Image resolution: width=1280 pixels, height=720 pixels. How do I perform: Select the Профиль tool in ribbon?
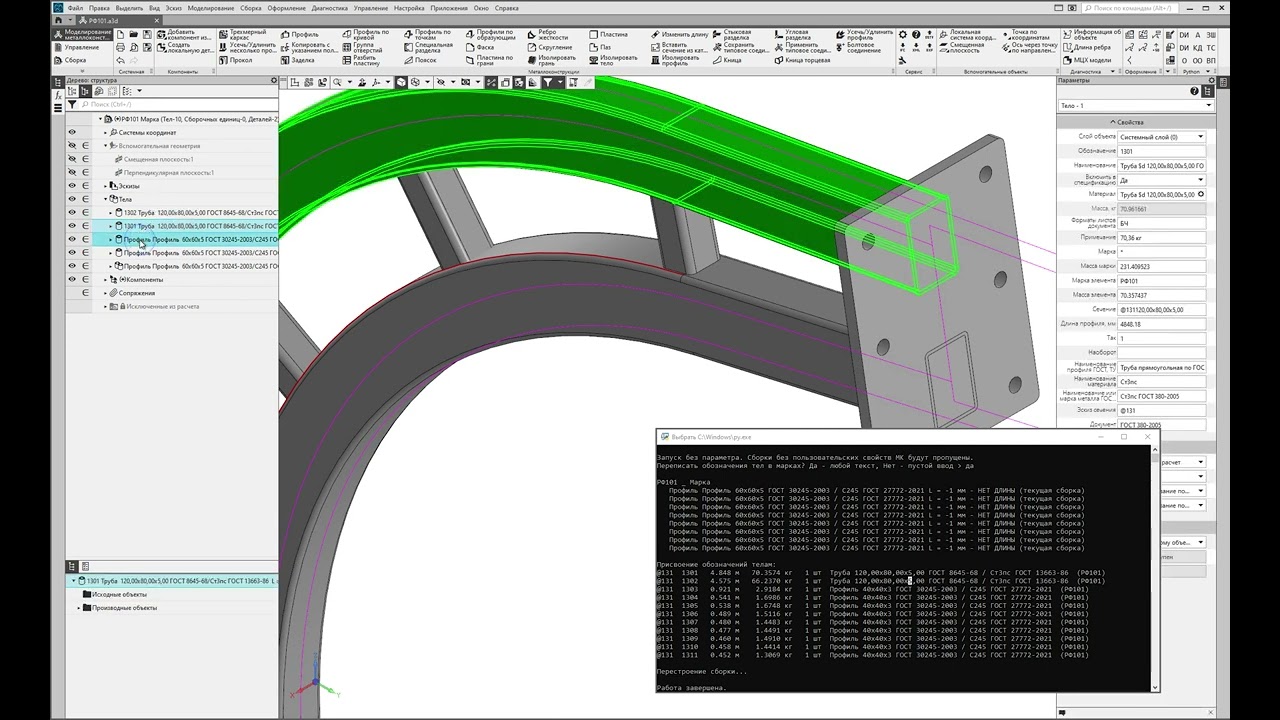click(299, 34)
